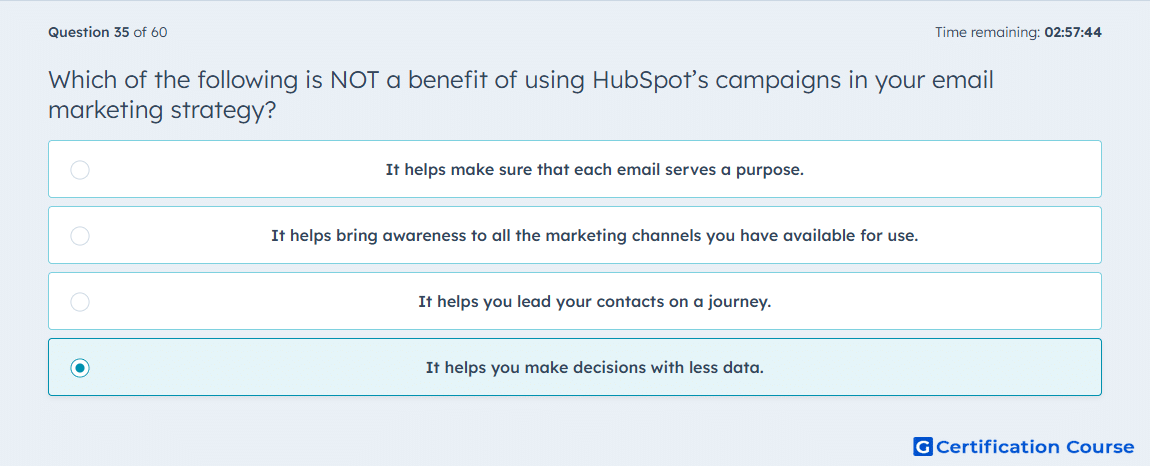This screenshot has width=1150, height=466.
Task: Choose the radio button for 'bring awareness' answer
Action: click(80, 236)
